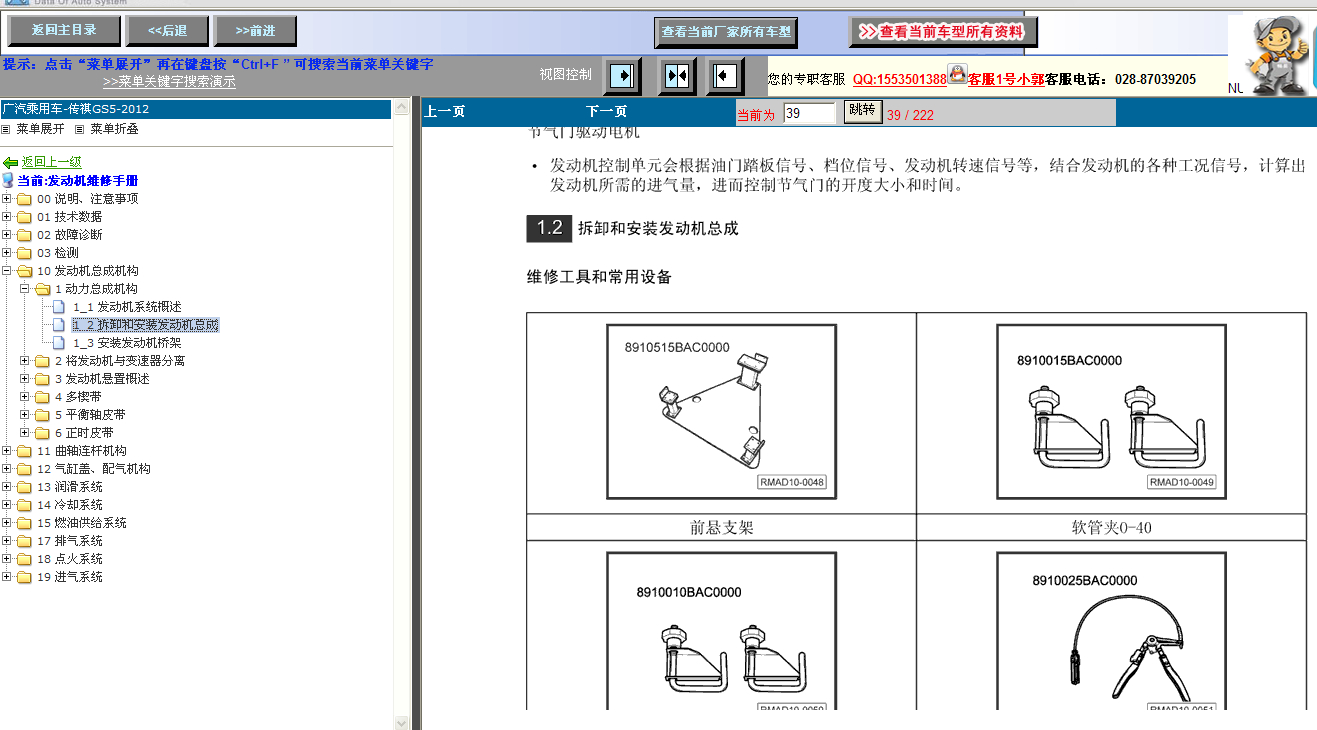Click the folder icon for 19 进气系统
Viewport: 1317px width, 730px height.
point(24,577)
